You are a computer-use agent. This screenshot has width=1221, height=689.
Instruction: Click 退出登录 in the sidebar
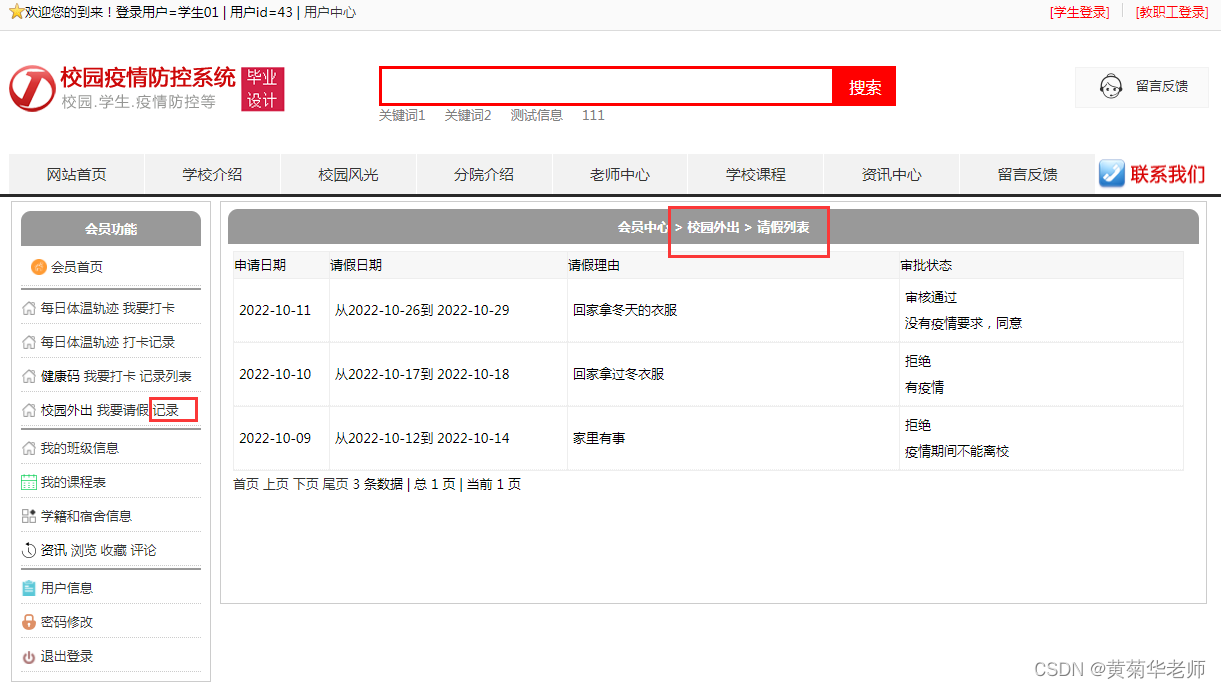(67, 656)
